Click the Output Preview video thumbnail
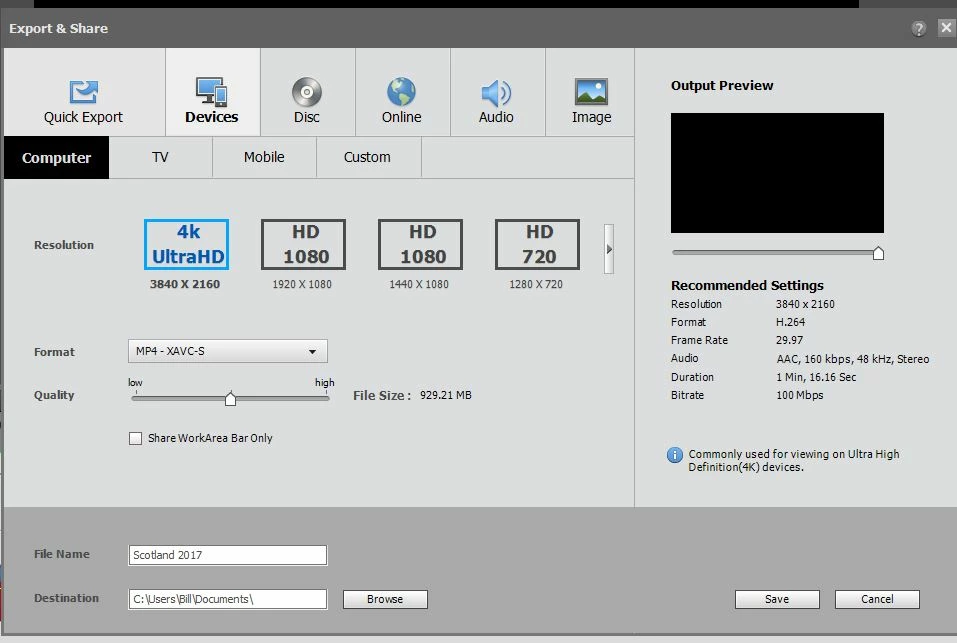The image size is (957, 643). point(777,173)
